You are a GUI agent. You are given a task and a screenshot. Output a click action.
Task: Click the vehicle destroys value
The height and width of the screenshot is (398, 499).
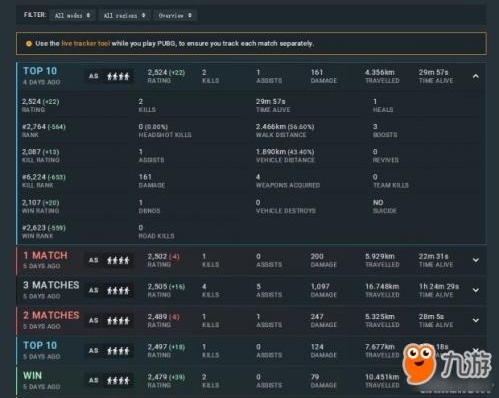click(258, 203)
